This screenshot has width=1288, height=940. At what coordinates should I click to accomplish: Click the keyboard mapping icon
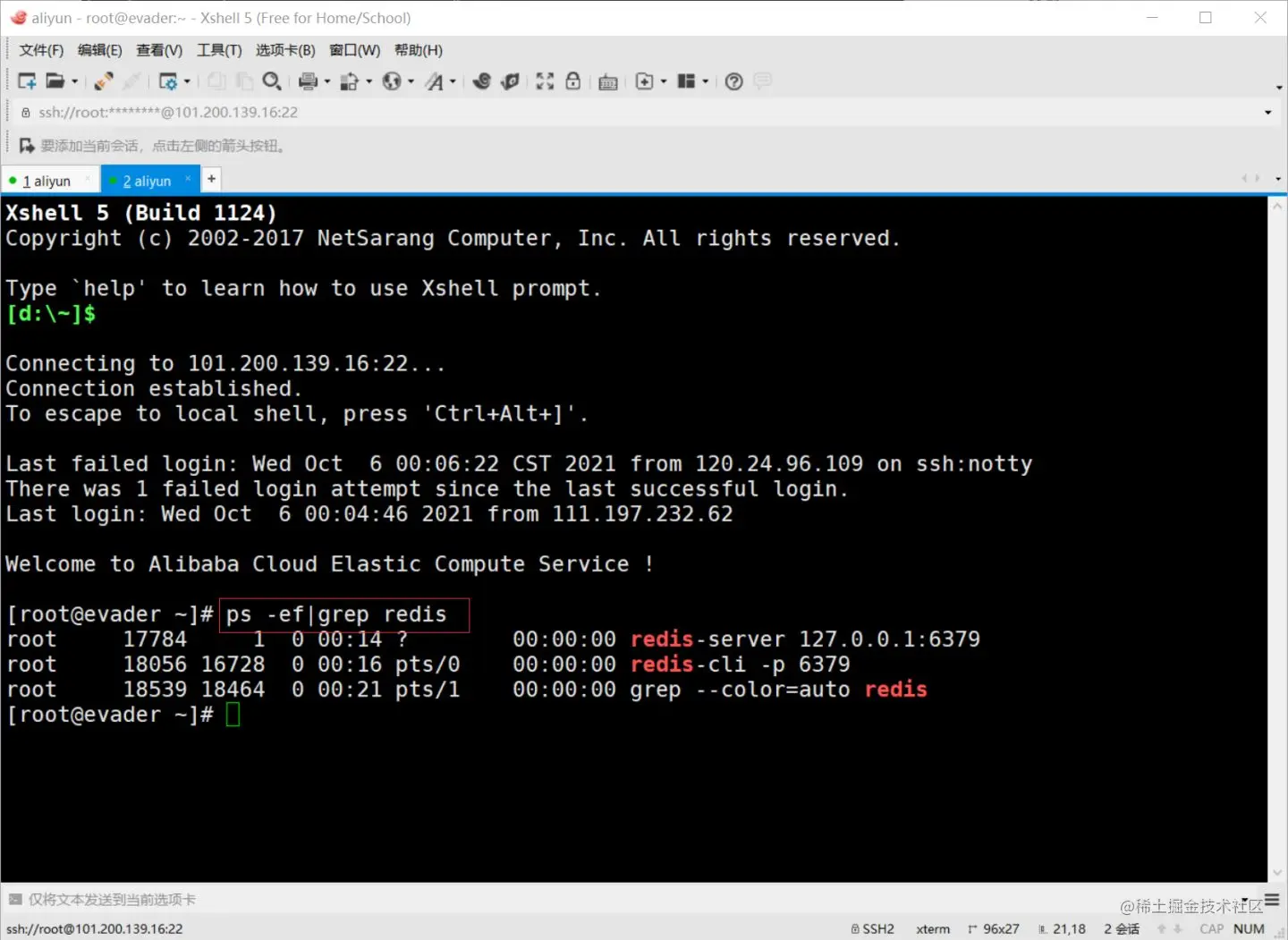(608, 82)
